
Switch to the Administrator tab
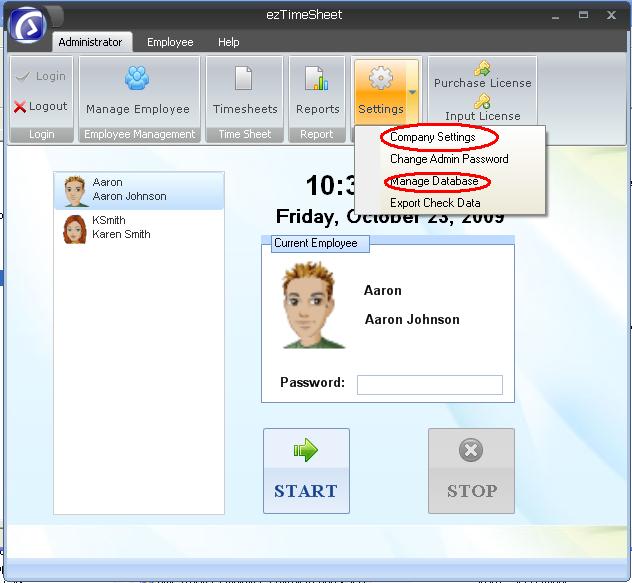[x=90, y=42]
